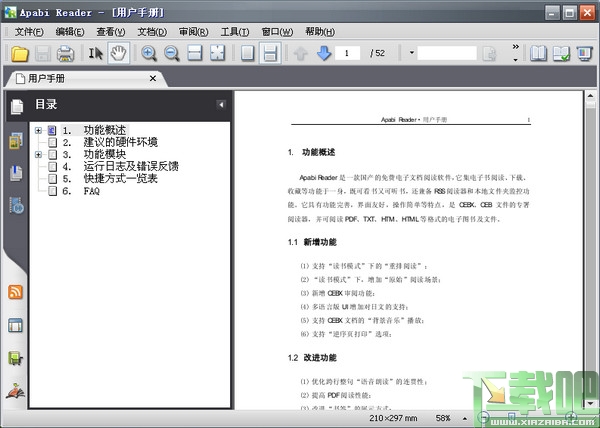Select the 用户手册 document tab
The height and width of the screenshot is (428, 600).
pyautogui.click(x=86, y=79)
